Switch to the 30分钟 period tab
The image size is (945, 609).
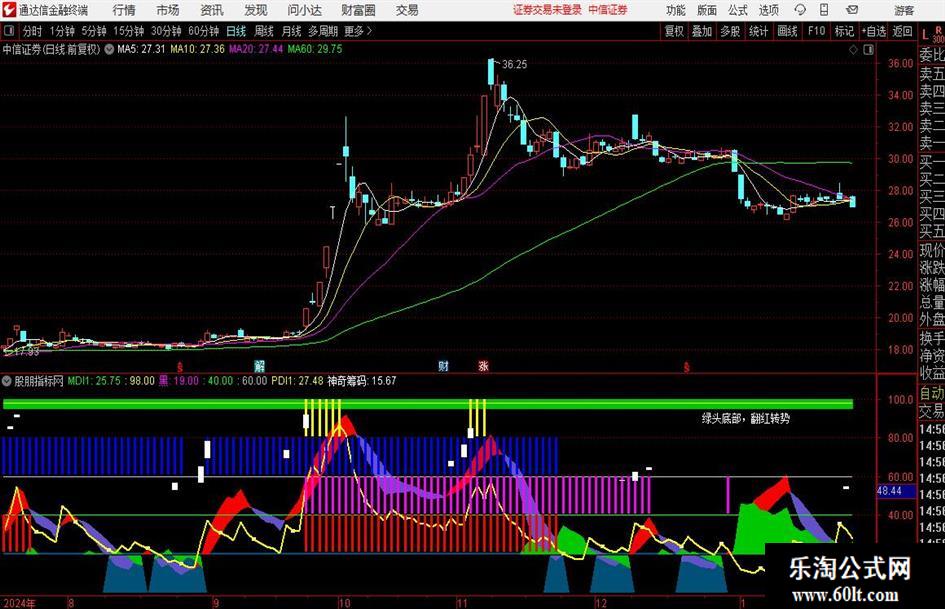pyautogui.click(x=166, y=31)
